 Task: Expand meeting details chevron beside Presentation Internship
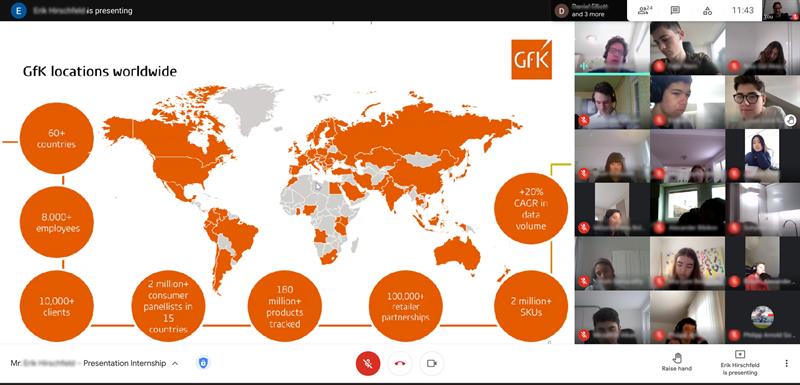click(175, 364)
